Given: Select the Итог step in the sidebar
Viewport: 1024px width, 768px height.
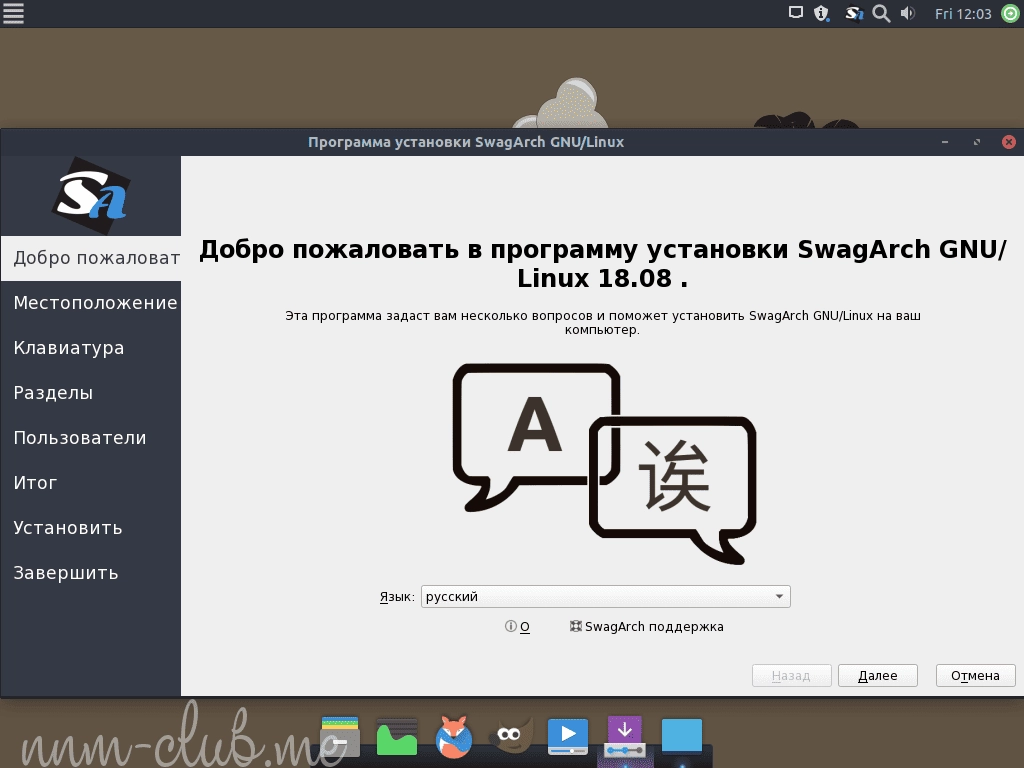Looking at the screenshot, I should coord(91,483).
